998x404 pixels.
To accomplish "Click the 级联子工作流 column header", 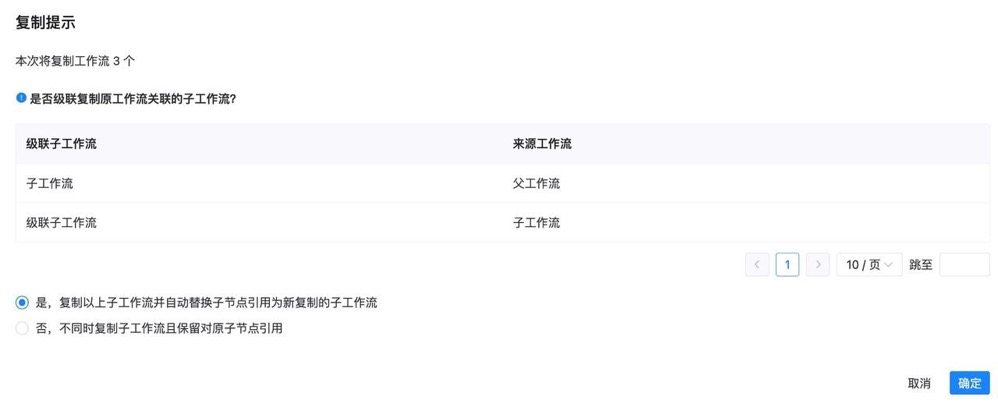I will pyautogui.click(x=62, y=144).
